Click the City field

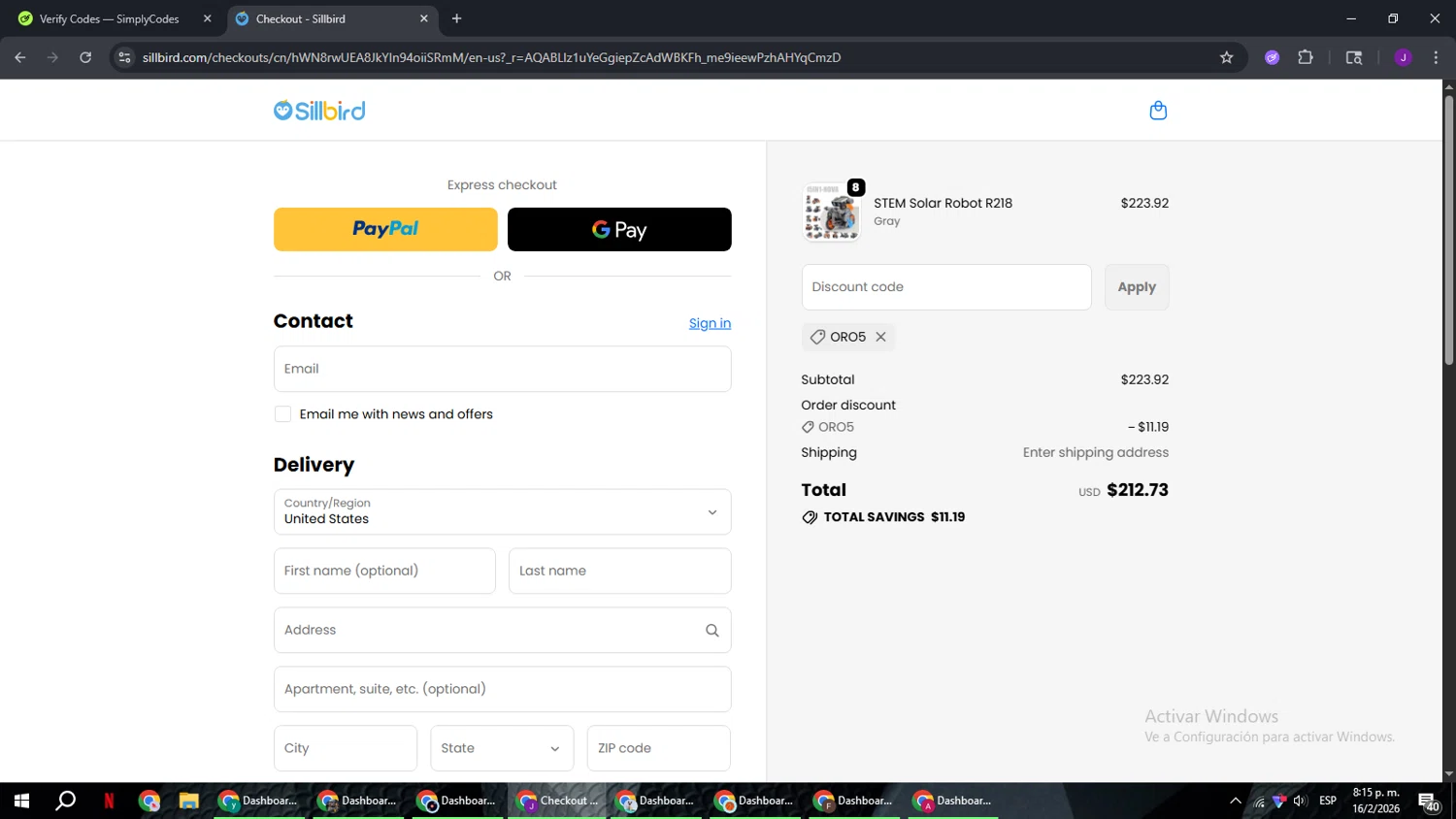346,748
